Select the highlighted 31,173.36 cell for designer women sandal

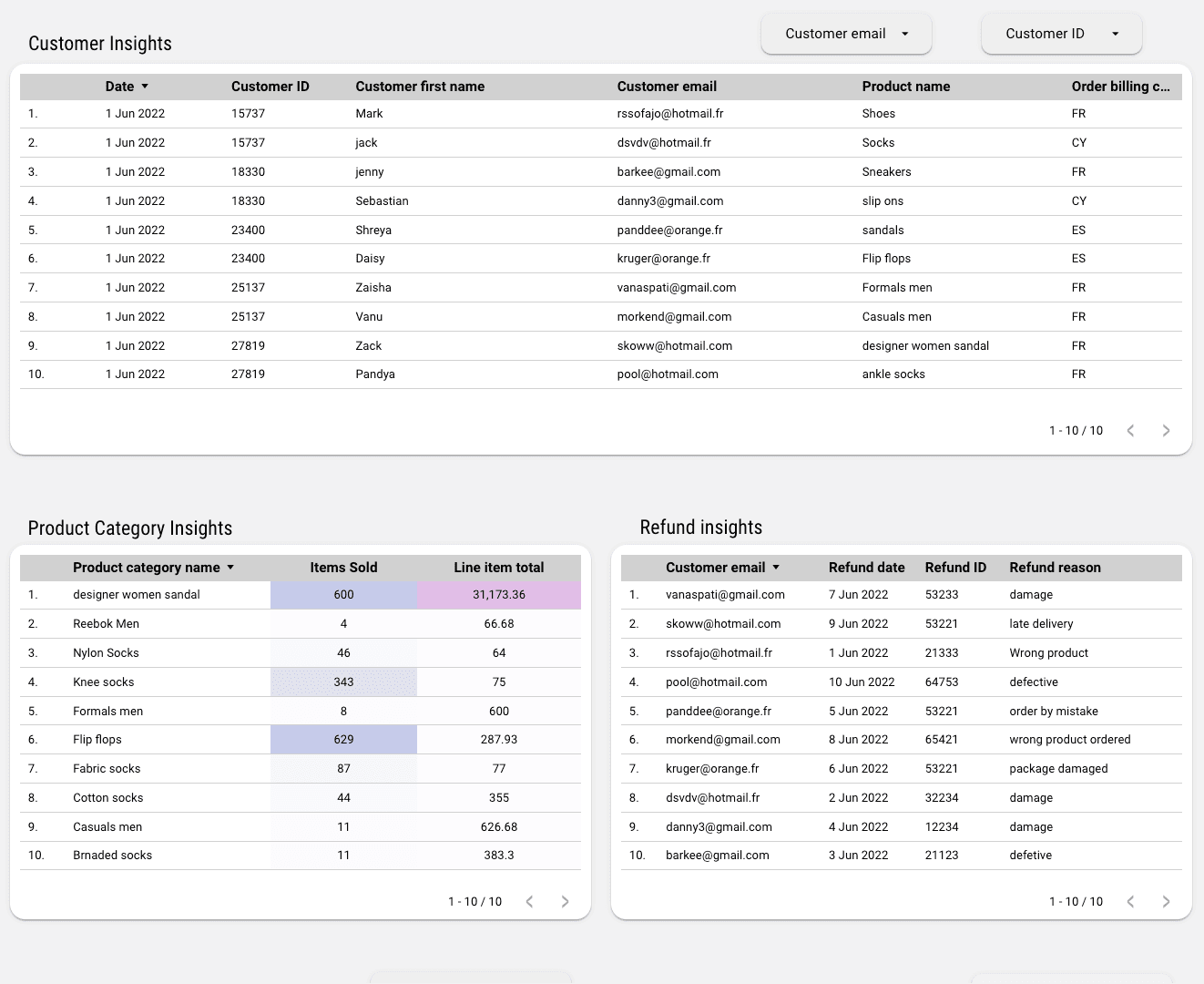(499, 594)
